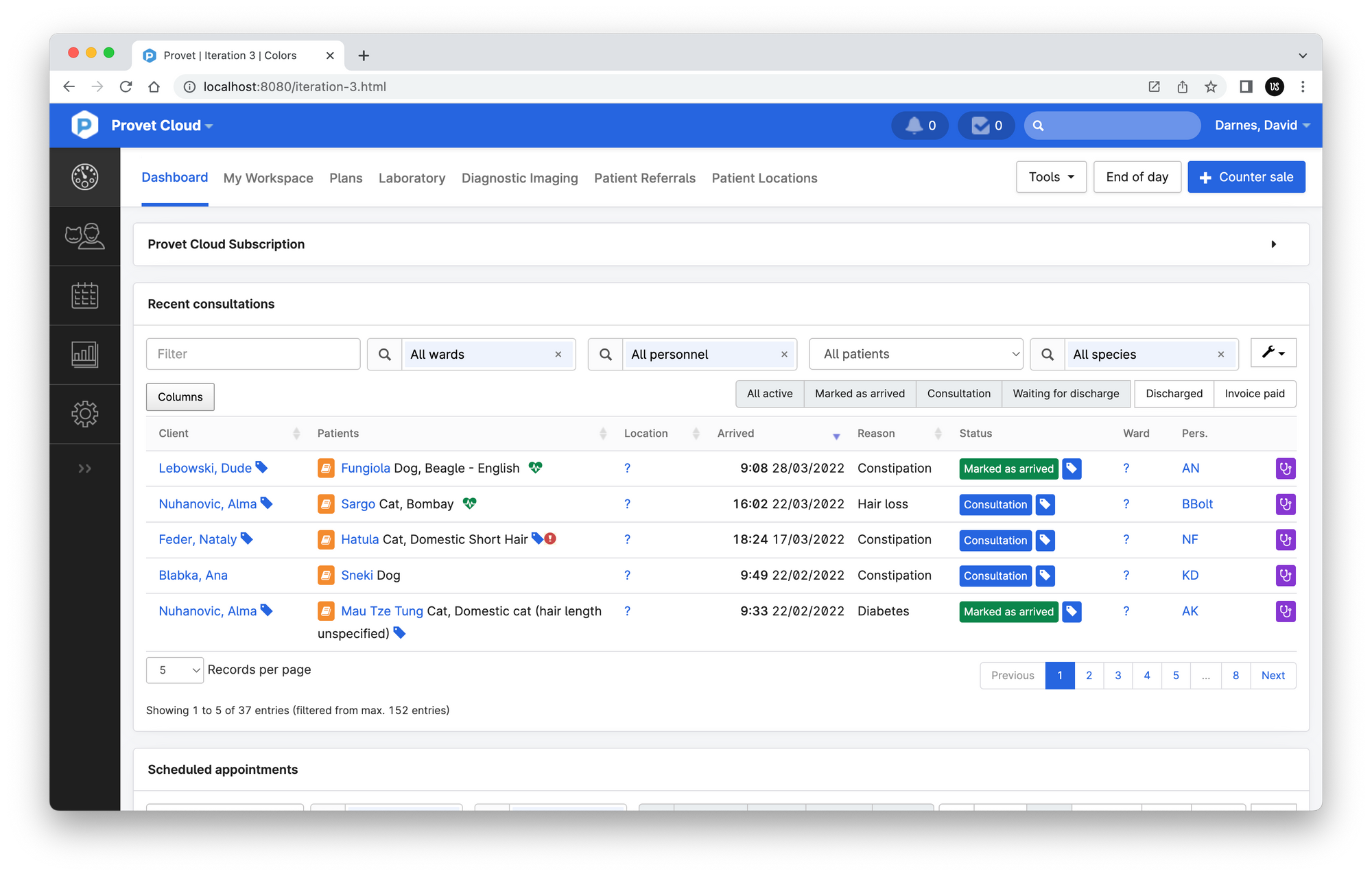Type in the consultations Filter field

coord(252,354)
